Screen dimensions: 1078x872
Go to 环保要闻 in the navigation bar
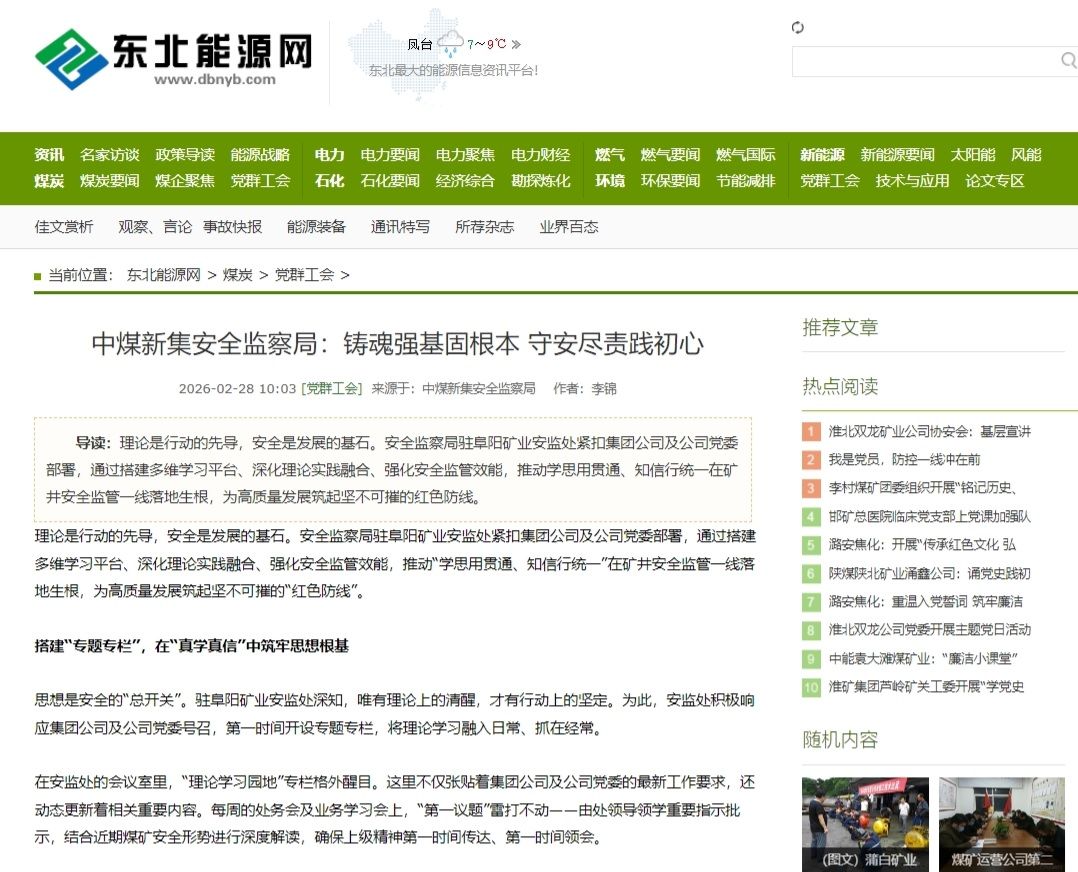[x=670, y=181]
